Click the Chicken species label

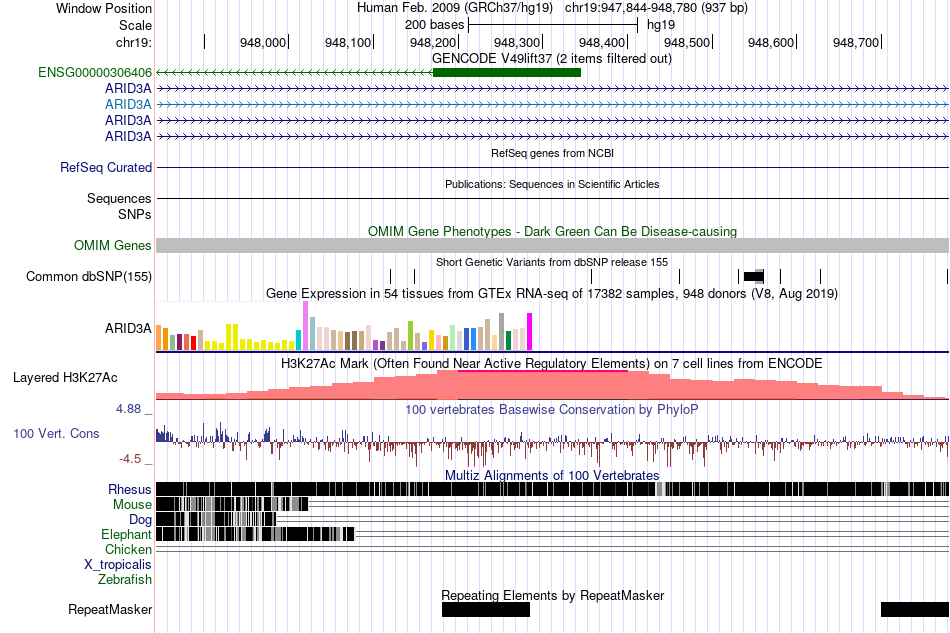coord(128,549)
